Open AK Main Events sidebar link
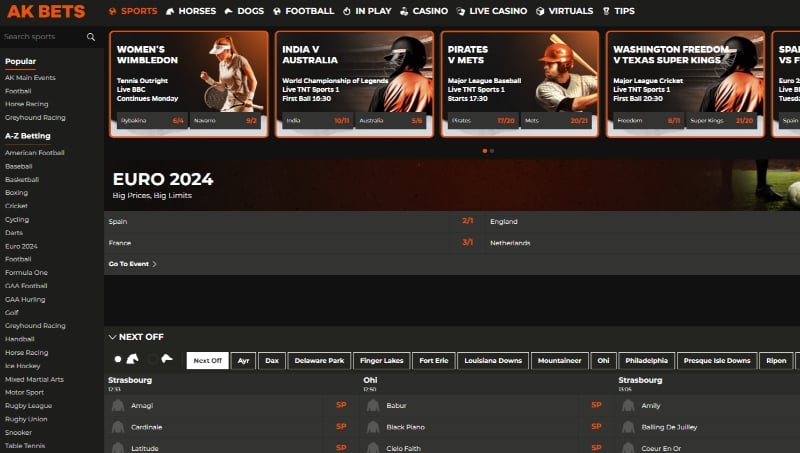800x453 pixels. [x=30, y=78]
